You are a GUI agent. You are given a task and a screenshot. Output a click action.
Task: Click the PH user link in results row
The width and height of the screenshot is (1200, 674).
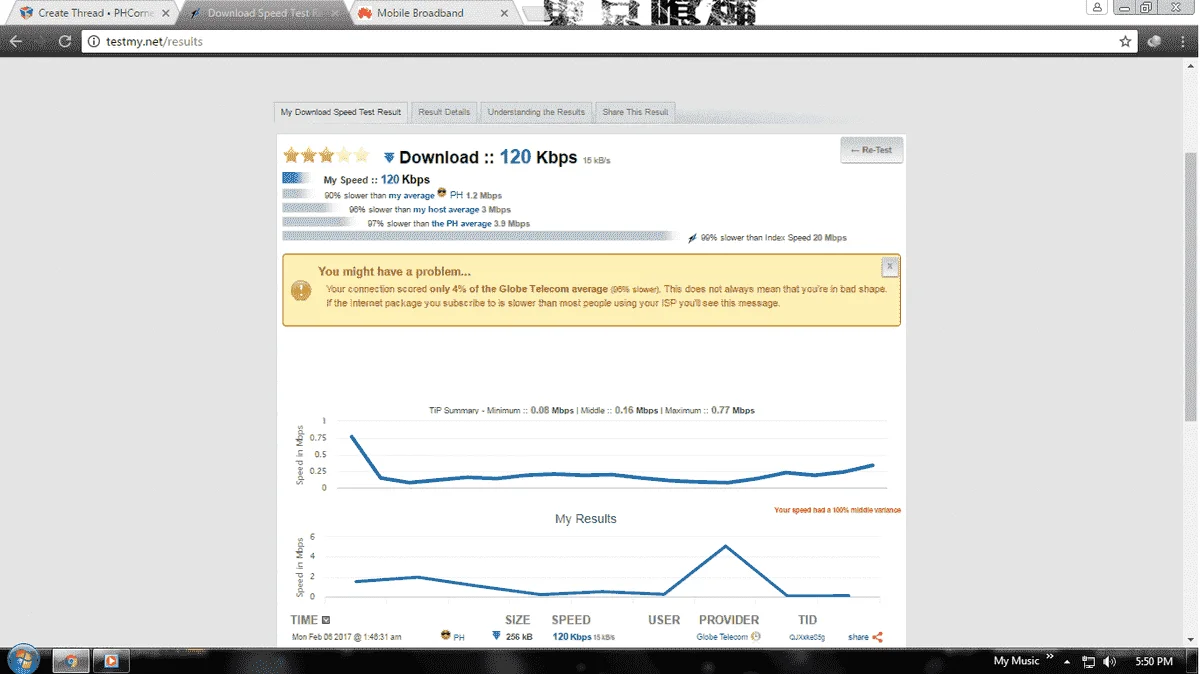click(459, 637)
